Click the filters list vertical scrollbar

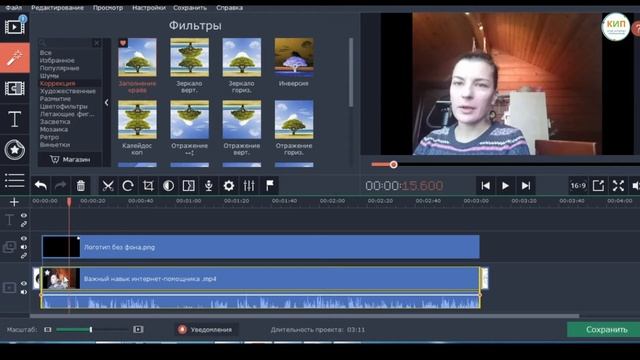(351, 73)
